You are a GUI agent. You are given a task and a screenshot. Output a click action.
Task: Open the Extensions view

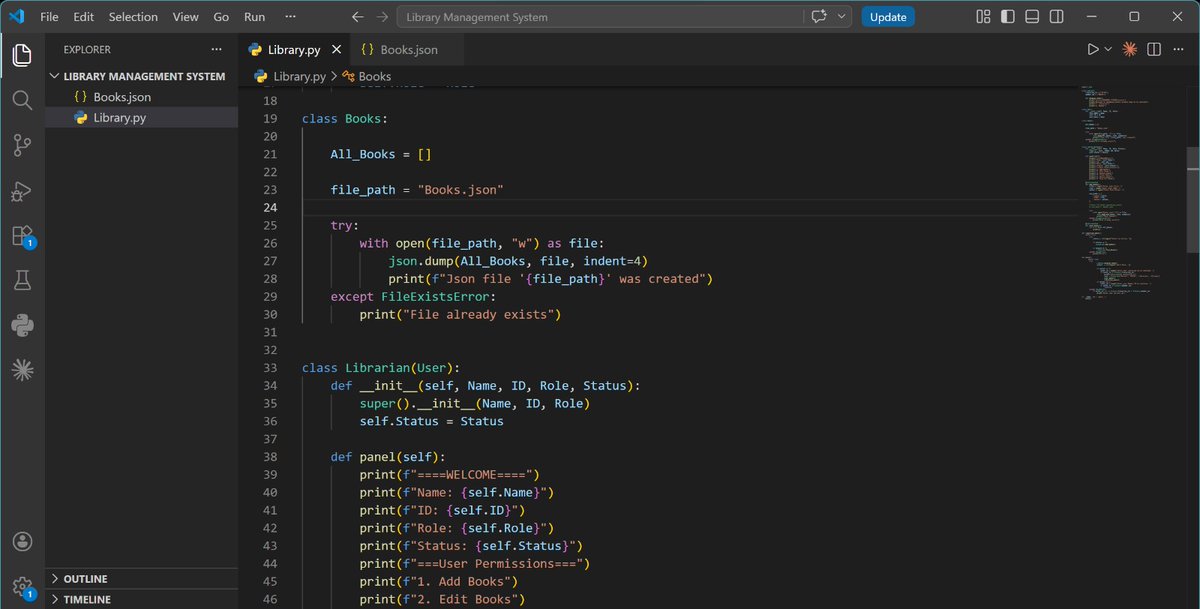[x=22, y=236]
